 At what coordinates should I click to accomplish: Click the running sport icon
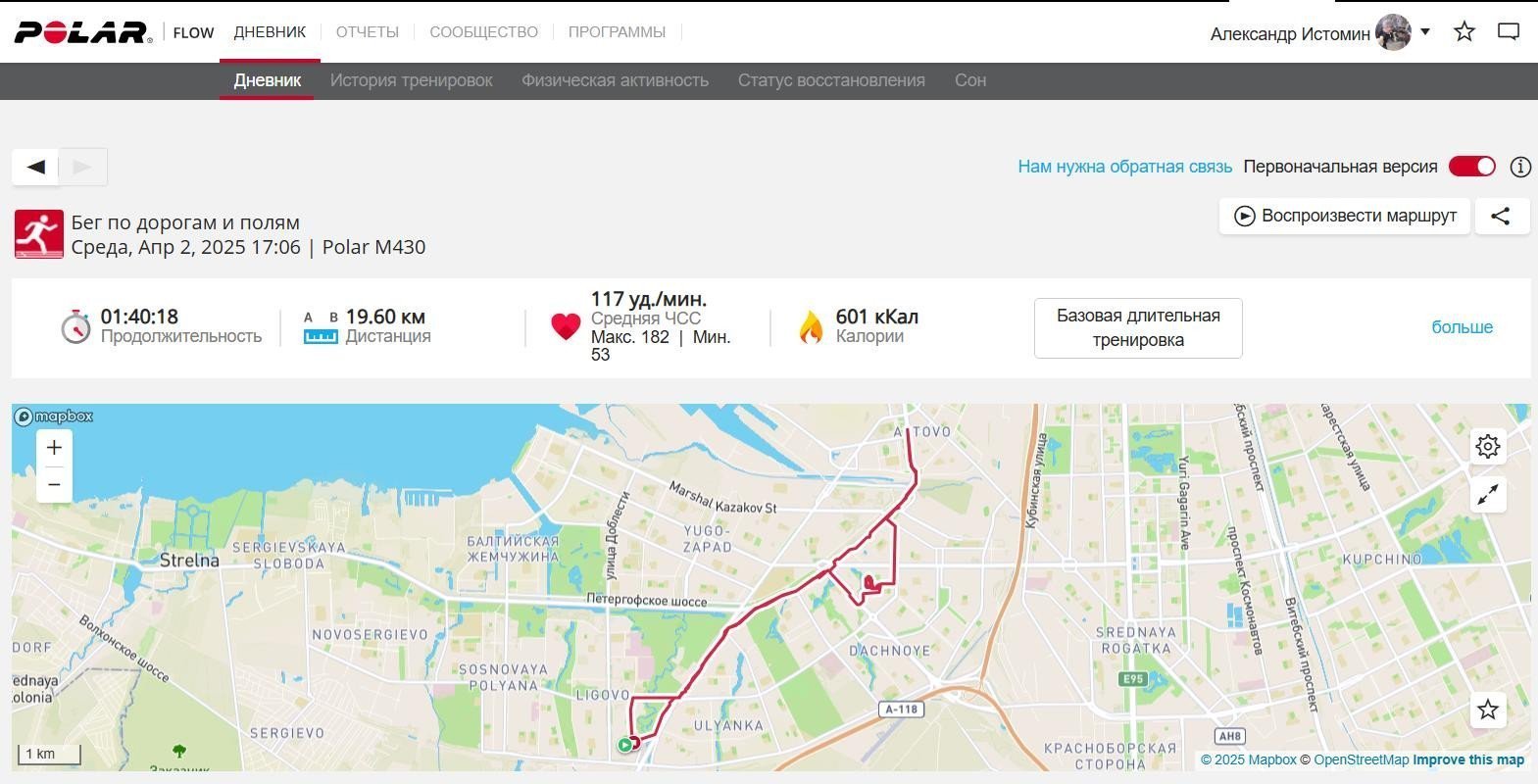[39, 234]
